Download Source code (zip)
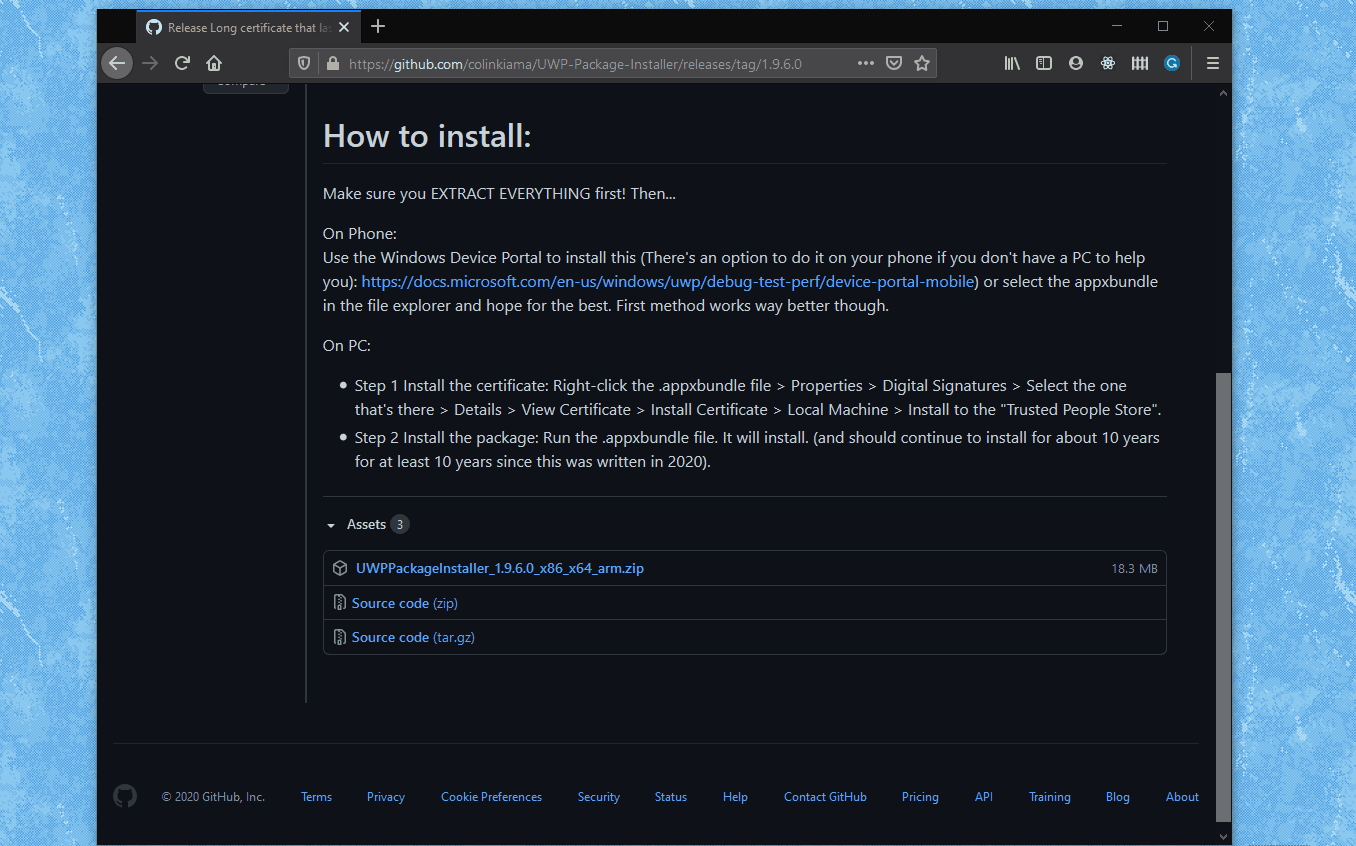Viewport: 1356px width, 846px height. [405, 603]
